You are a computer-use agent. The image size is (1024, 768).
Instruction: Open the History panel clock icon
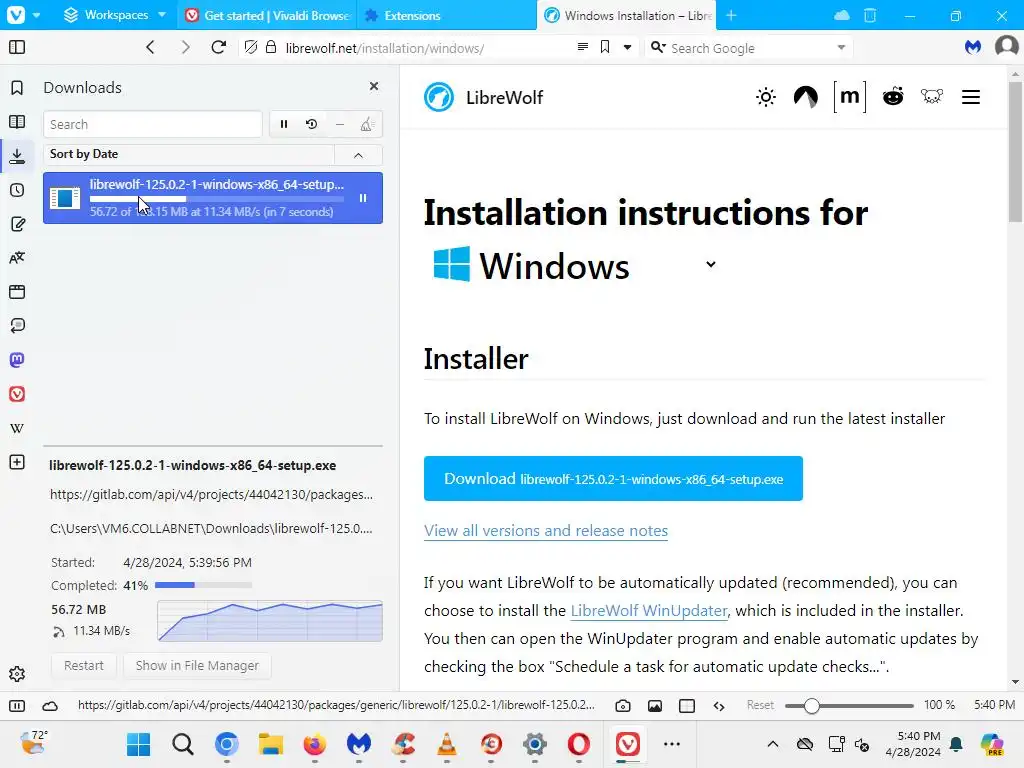(x=17, y=190)
